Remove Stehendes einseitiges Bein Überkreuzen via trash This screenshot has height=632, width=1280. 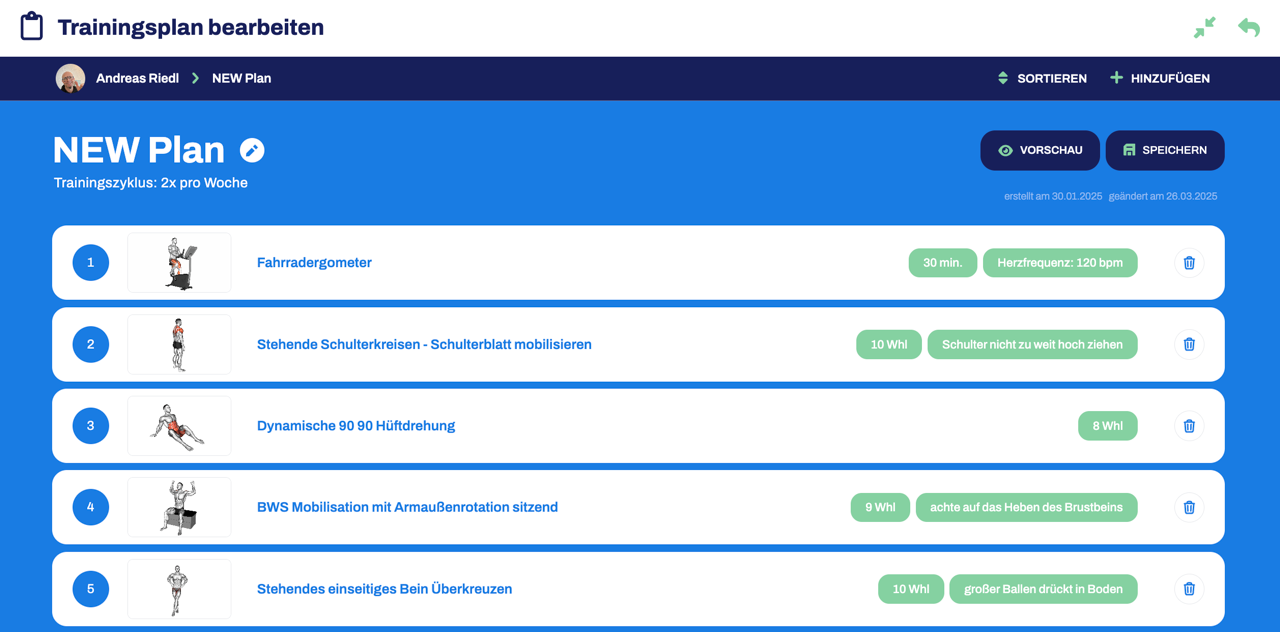point(1189,589)
